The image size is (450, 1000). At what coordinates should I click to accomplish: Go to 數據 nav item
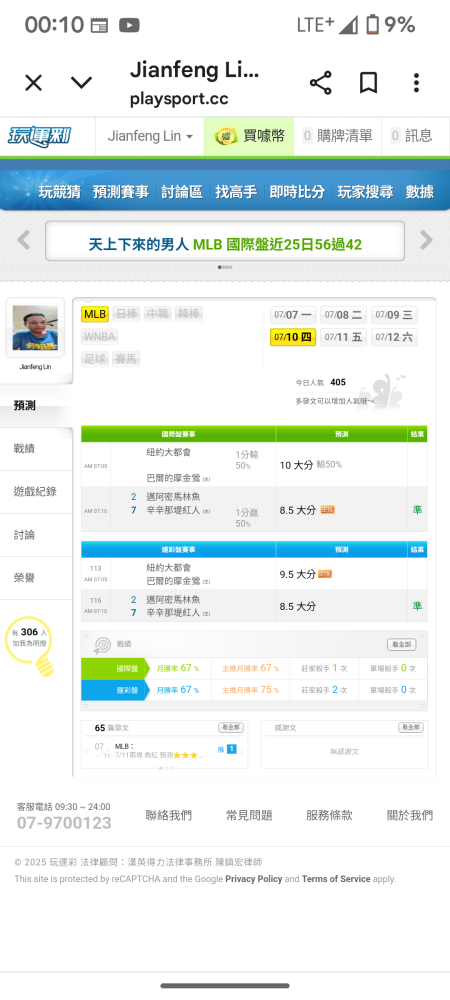(x=419, y=191)
